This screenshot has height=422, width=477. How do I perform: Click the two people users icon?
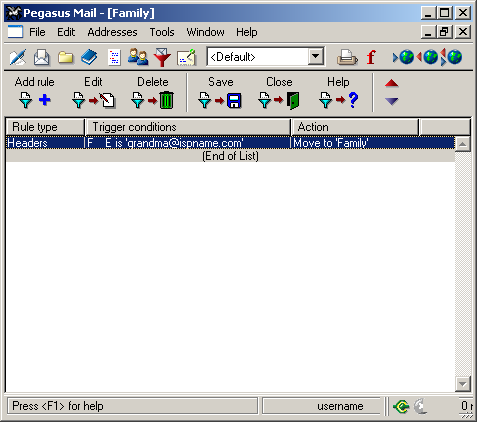(138, 57)
